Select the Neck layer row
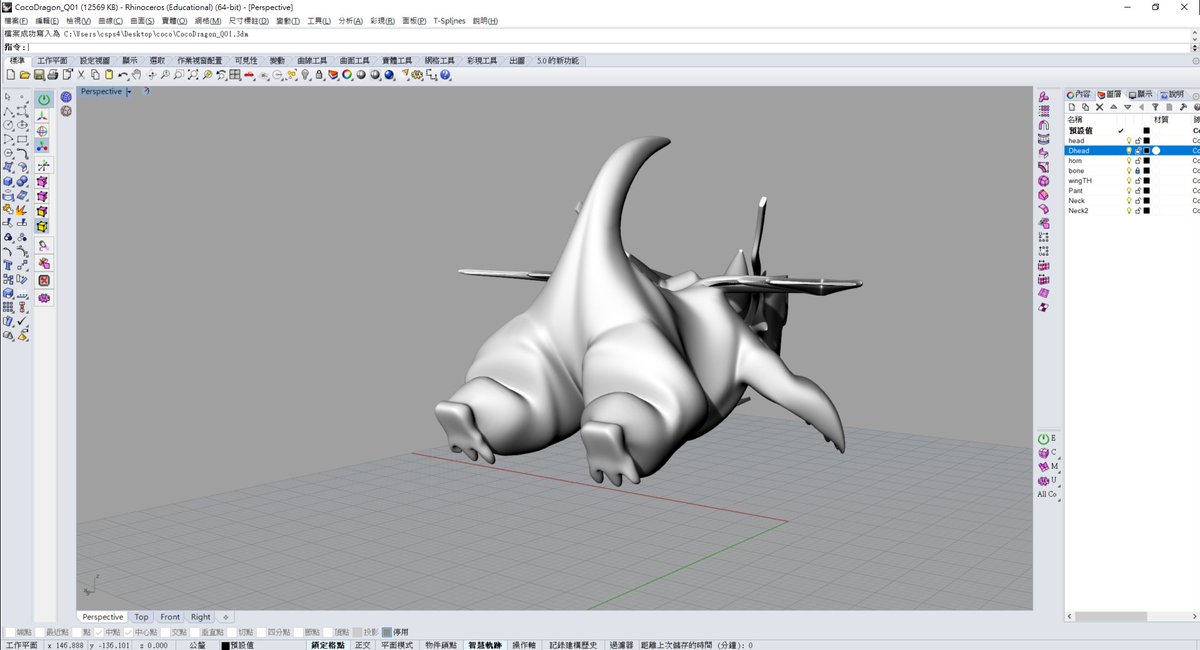This screenshot has width=1200, height=650. [x=1132, y=201]
